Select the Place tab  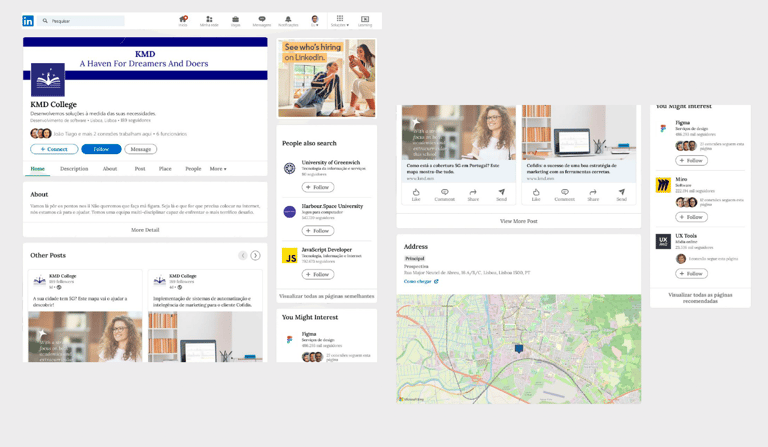tap(165, 168)
